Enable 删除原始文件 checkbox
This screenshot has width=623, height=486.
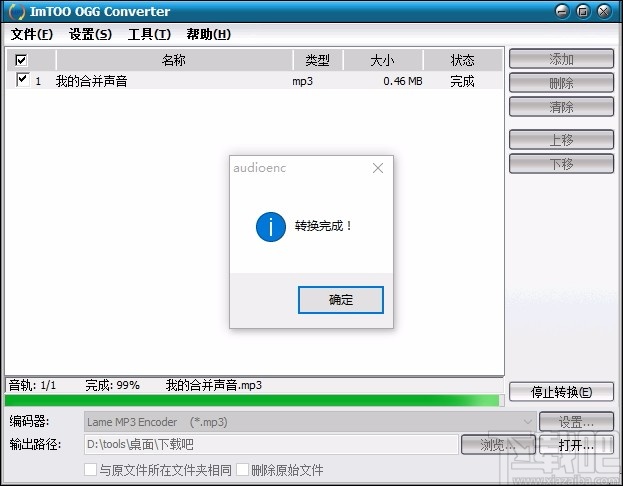pyautogui.click(x=242, y=470)
